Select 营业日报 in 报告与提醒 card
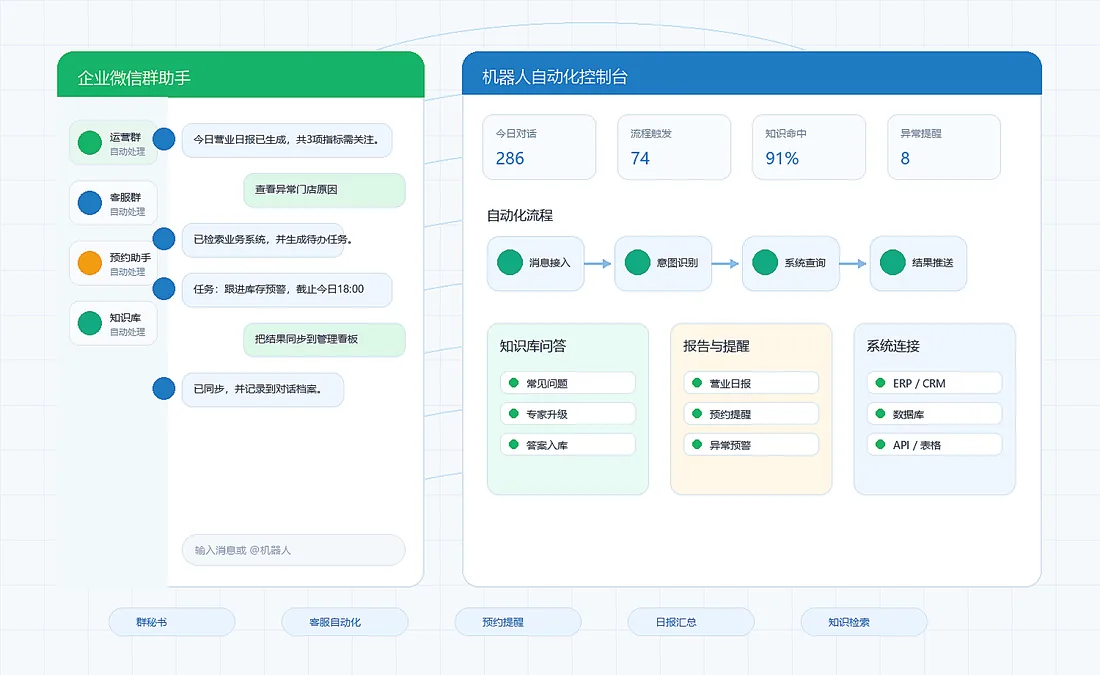The height and width of the screenshot is (675, 1100). tap(751, 383)
